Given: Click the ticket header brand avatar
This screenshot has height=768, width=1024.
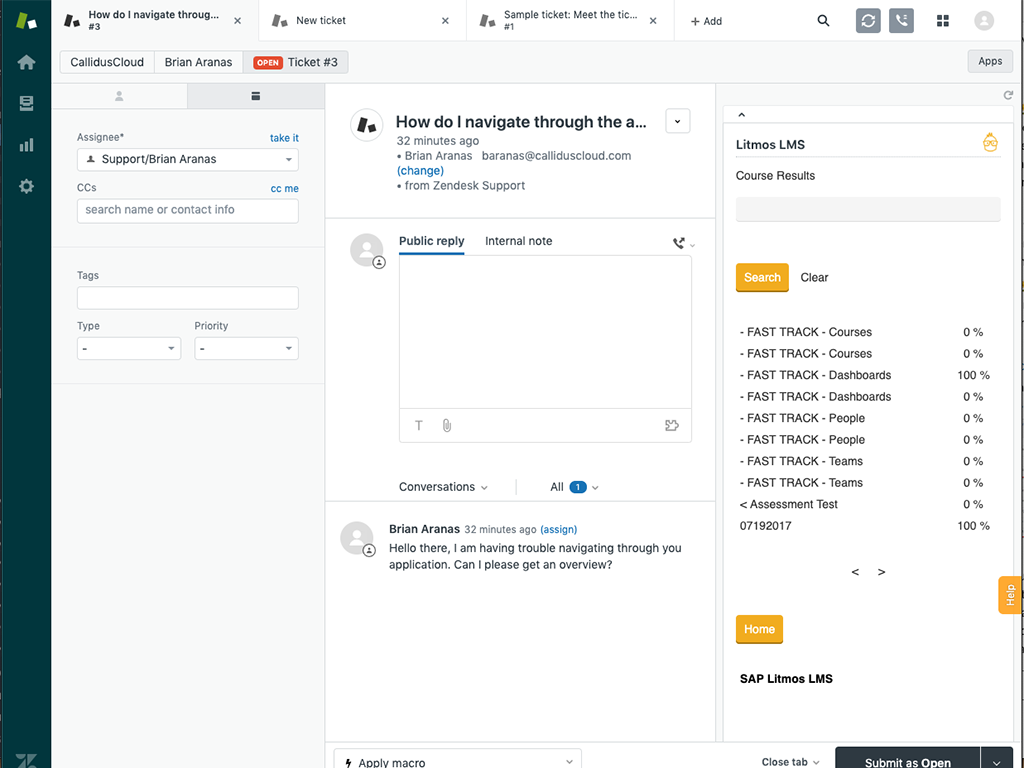Looking at the screenshot, I should 366,125.
